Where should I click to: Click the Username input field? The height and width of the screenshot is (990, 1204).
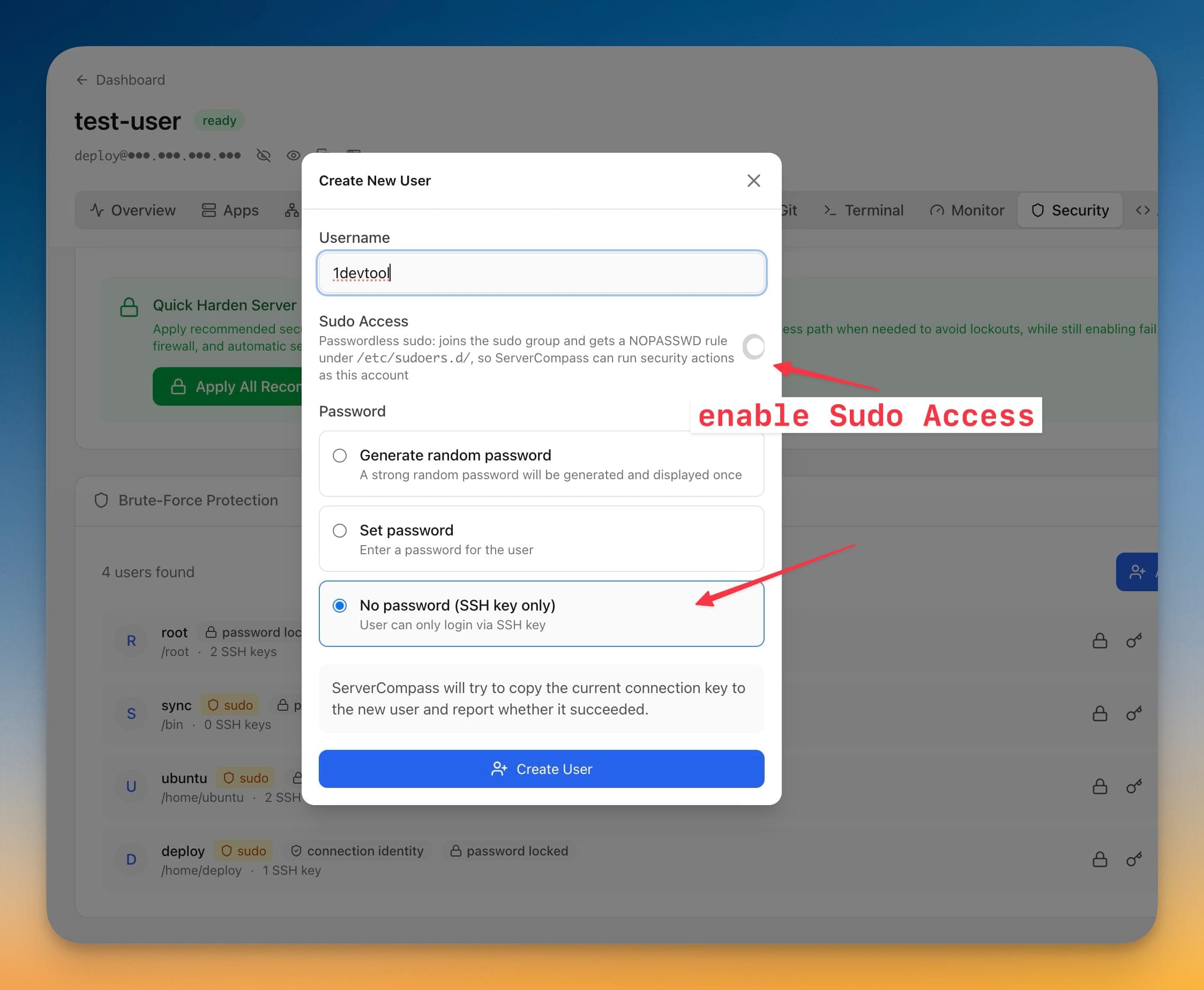tap(542, 273)
